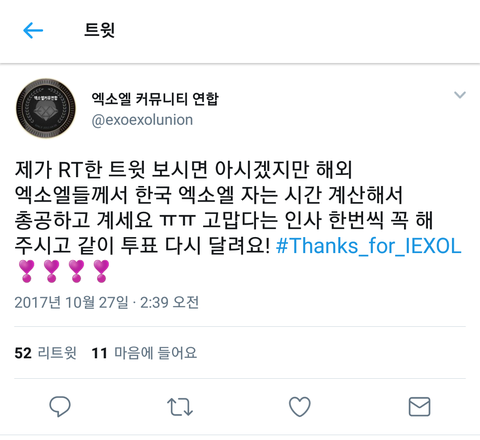Screen dimensions: 480x440
Task: Click the third purple heart emoji
Action: [x=76, y=271]
